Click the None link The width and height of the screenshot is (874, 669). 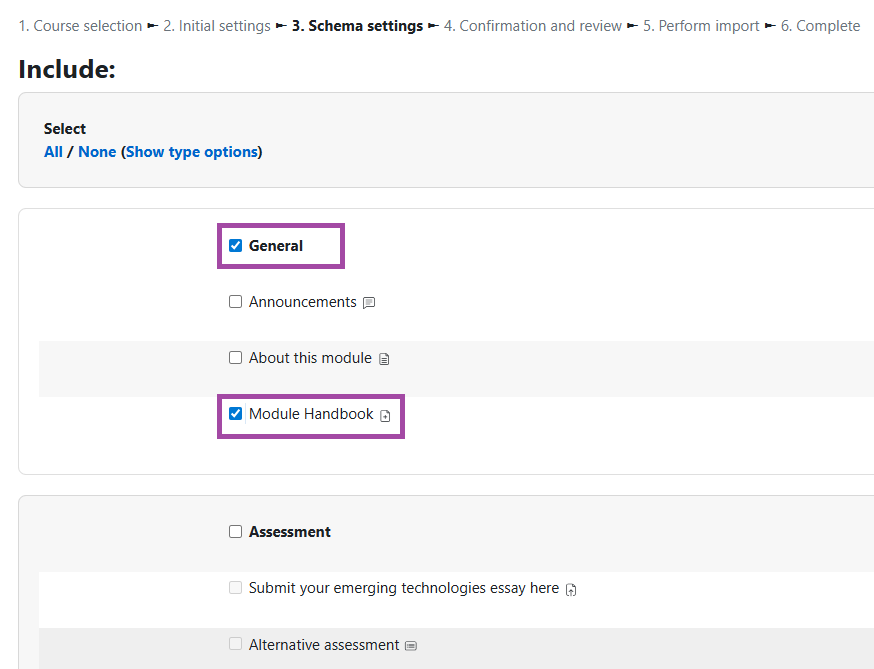97,151
